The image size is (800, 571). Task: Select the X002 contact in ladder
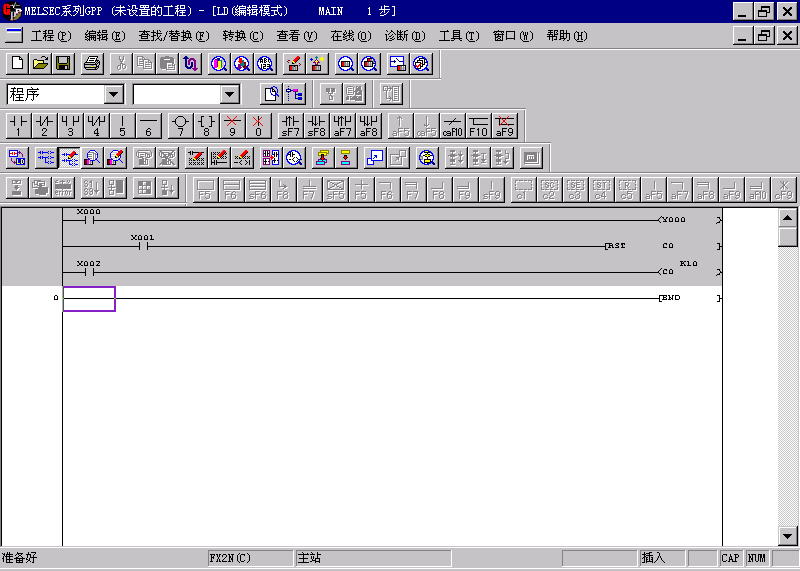[x=88, y=271]
